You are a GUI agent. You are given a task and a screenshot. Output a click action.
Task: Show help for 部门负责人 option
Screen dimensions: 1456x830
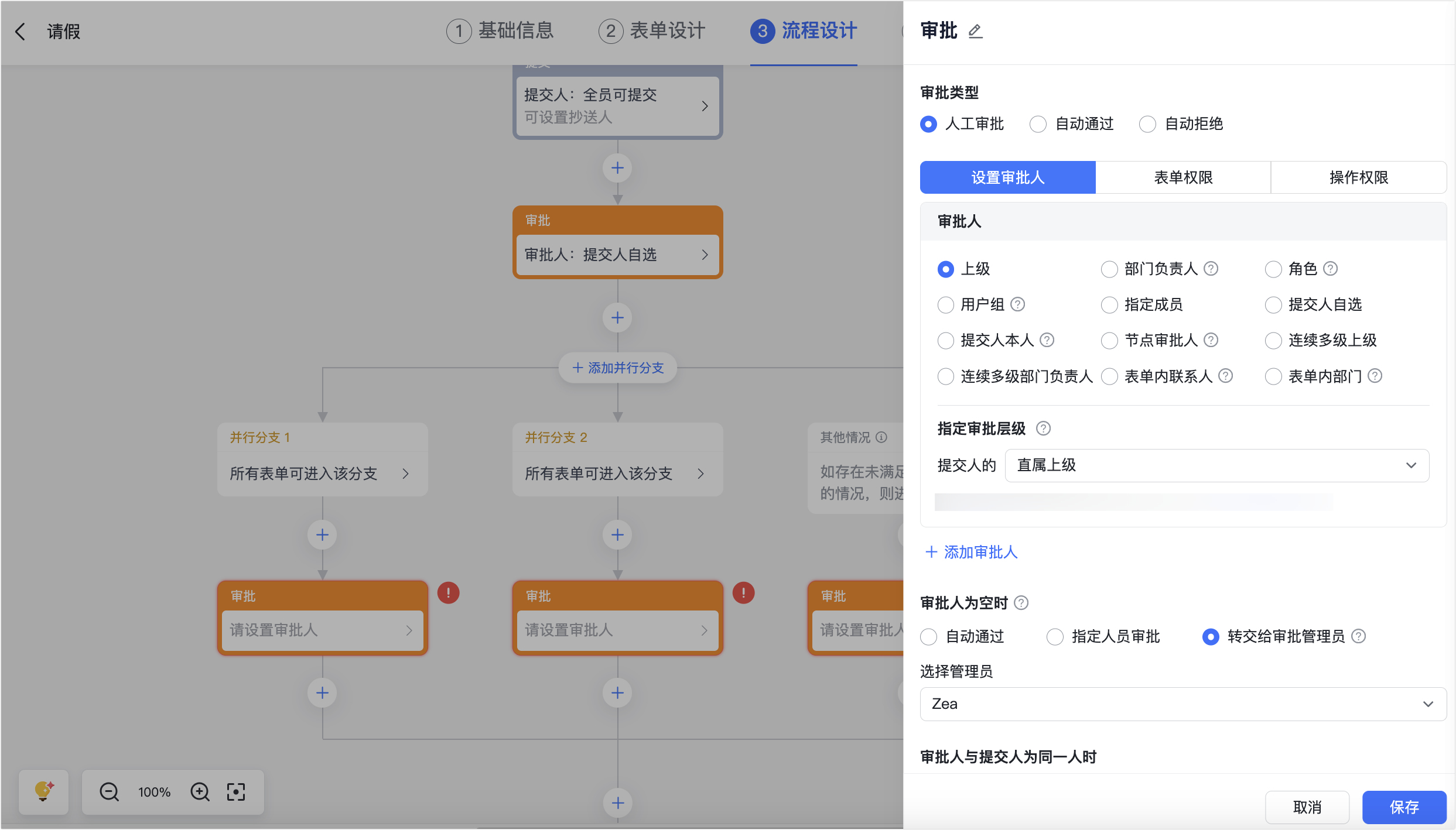(x=1211, y=269)
